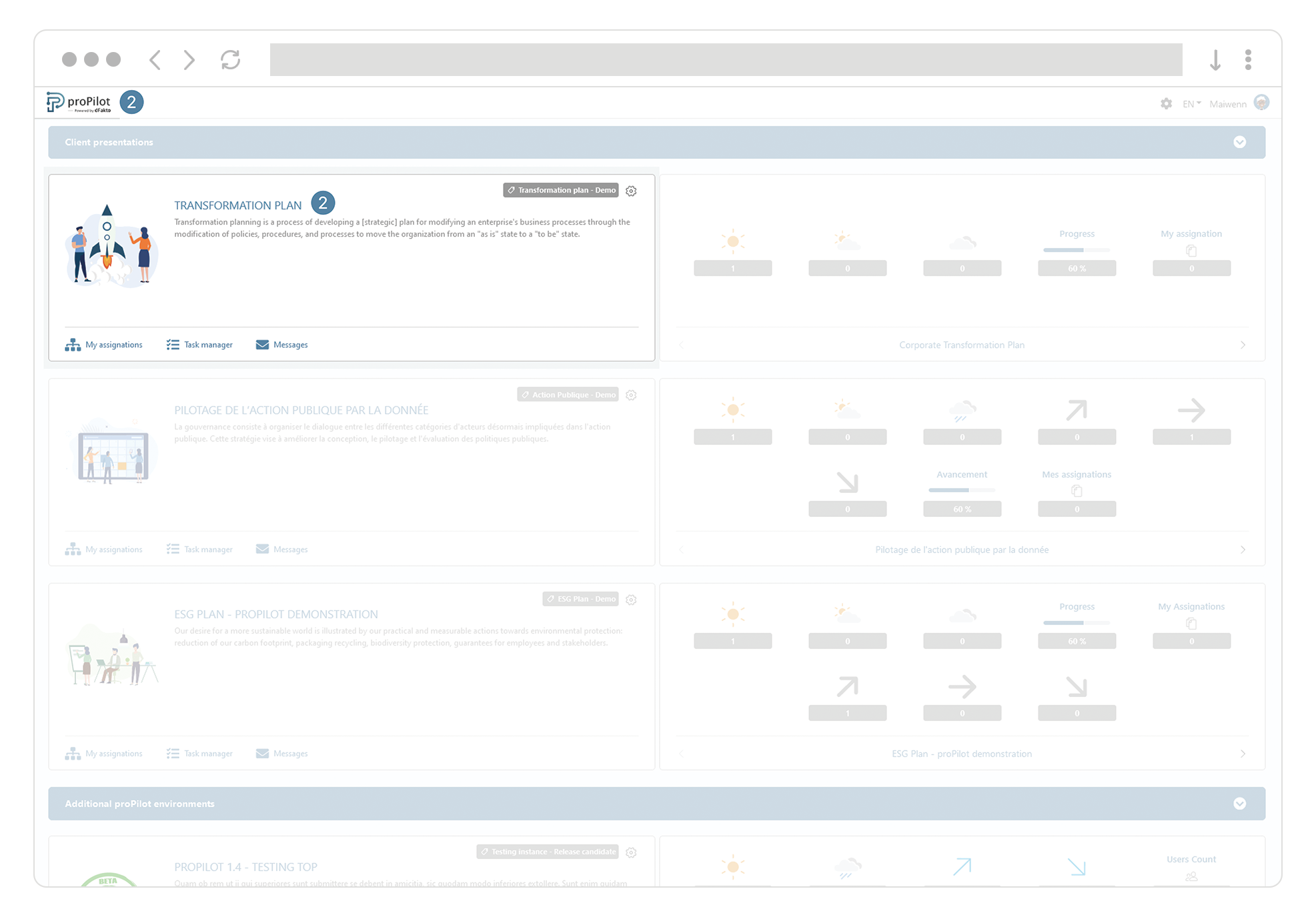Go to next Corporate Transformation Plan view
This screenshot has height=923, width=1316.
[1243, 345]
